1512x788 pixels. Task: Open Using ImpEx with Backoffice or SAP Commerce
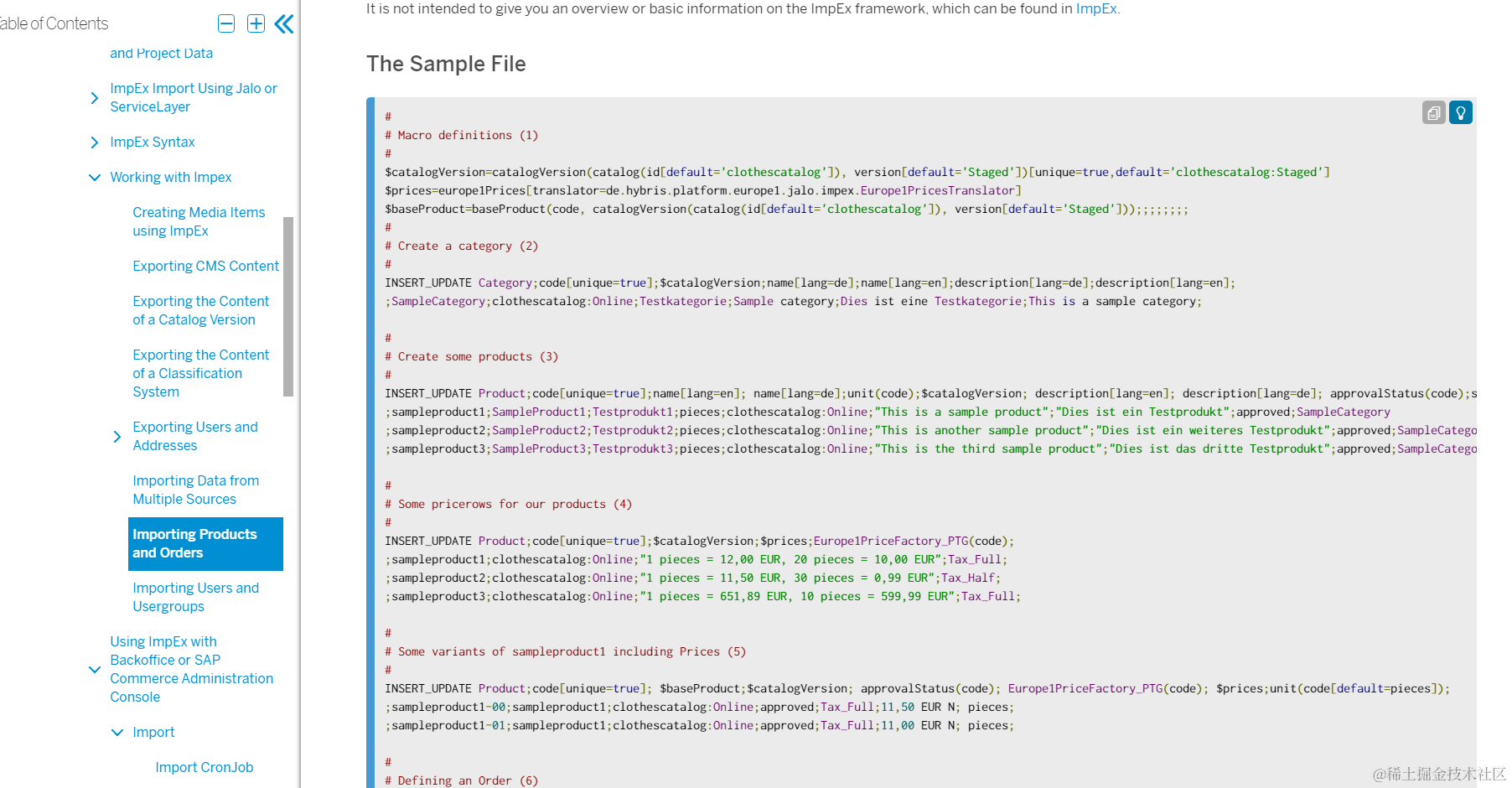point(192,669)
